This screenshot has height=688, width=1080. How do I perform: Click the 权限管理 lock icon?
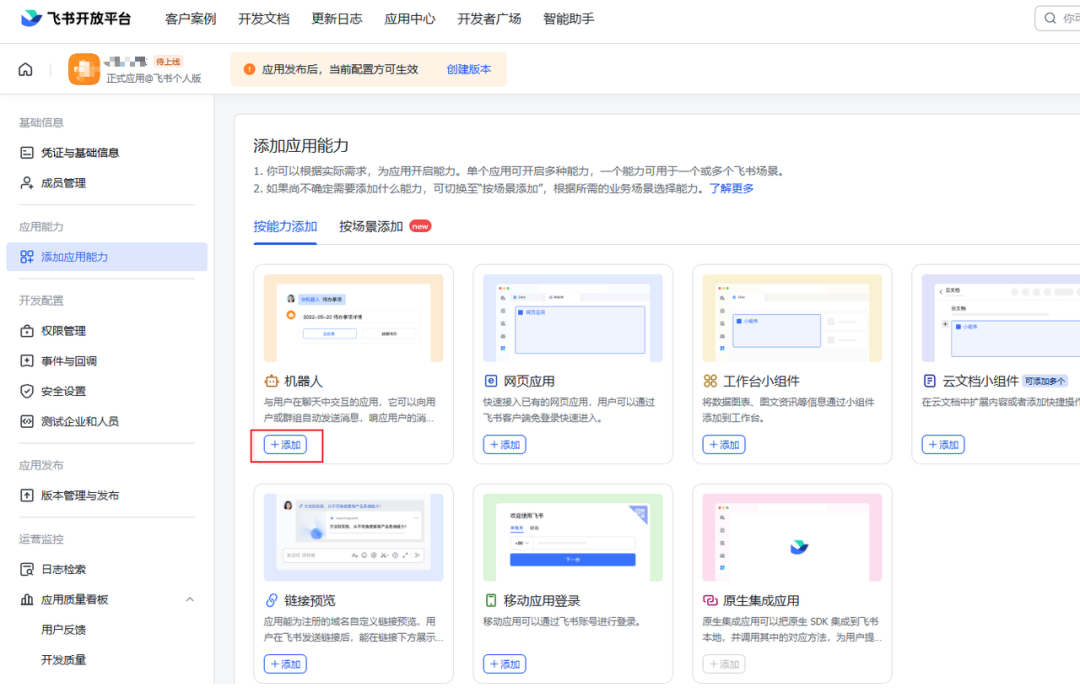point(27,331)
